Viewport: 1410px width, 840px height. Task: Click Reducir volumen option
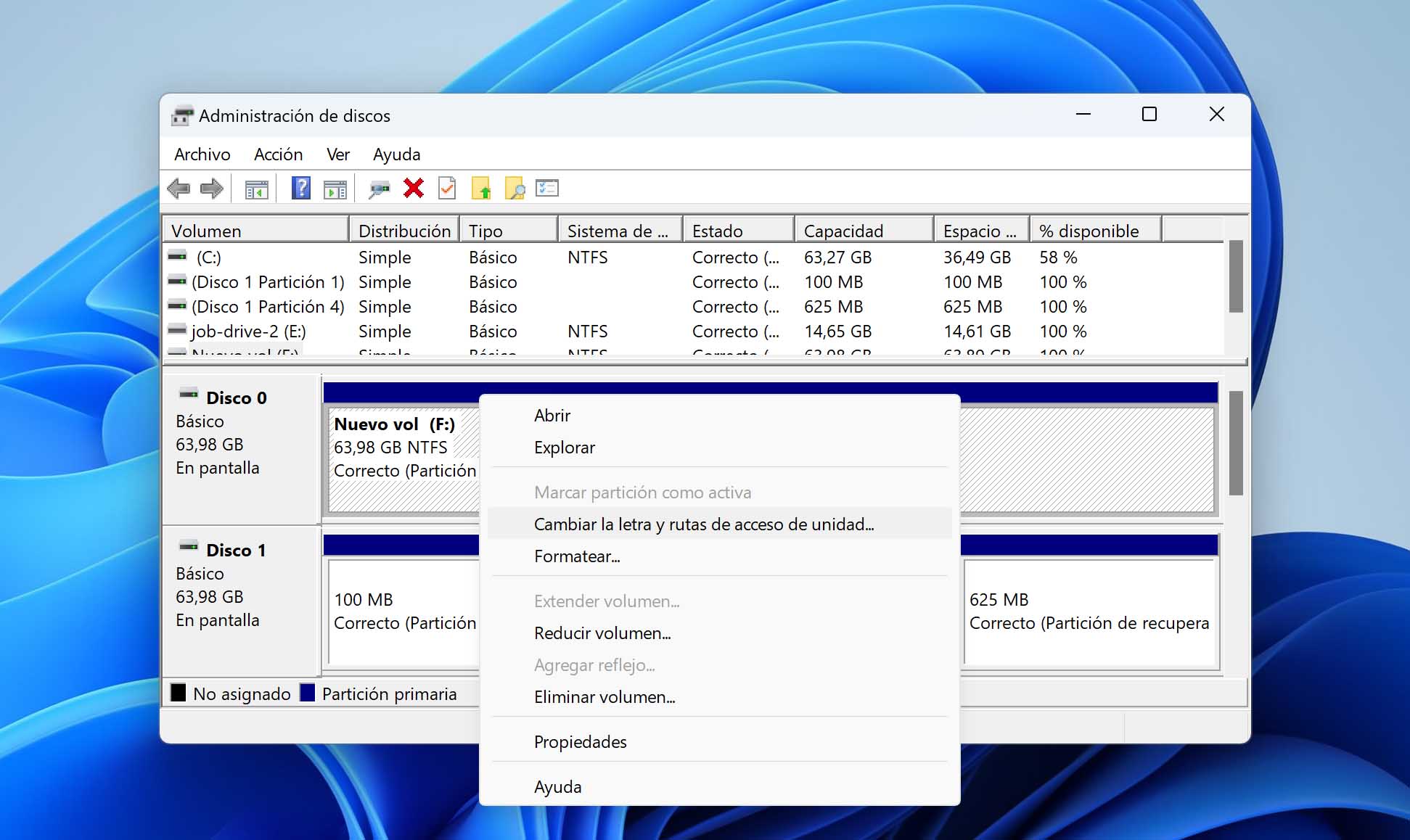click(600, 633)
